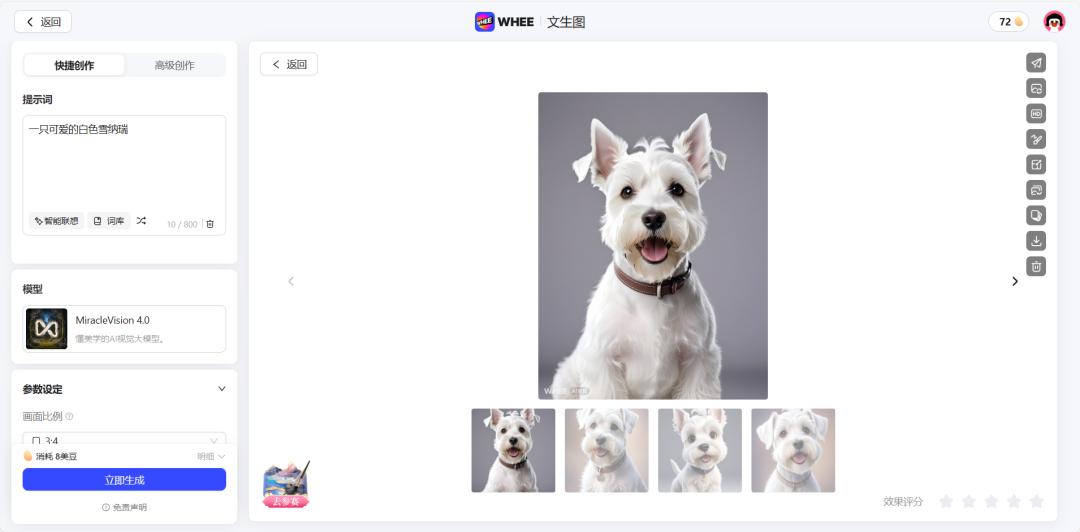The image size is (1080, 532).
Task: Go to next image with right arrow
Action: (x=1015, y=281)
